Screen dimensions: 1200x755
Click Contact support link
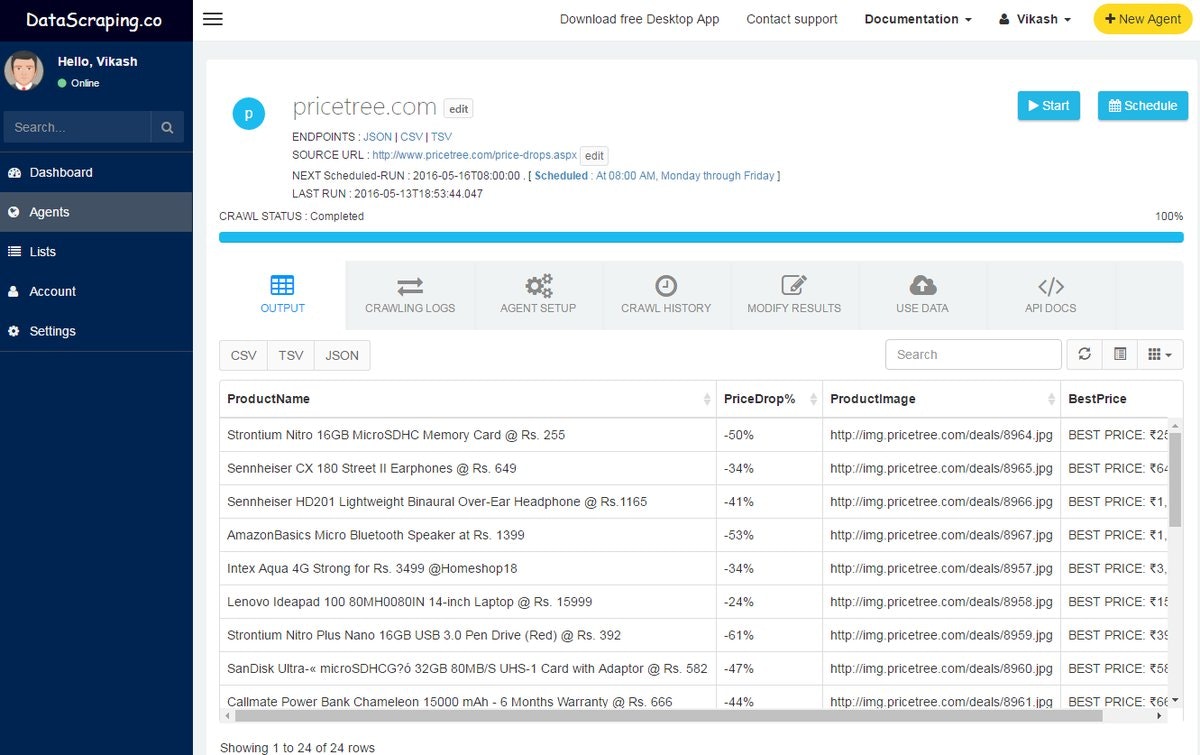[x=792, y=19]
